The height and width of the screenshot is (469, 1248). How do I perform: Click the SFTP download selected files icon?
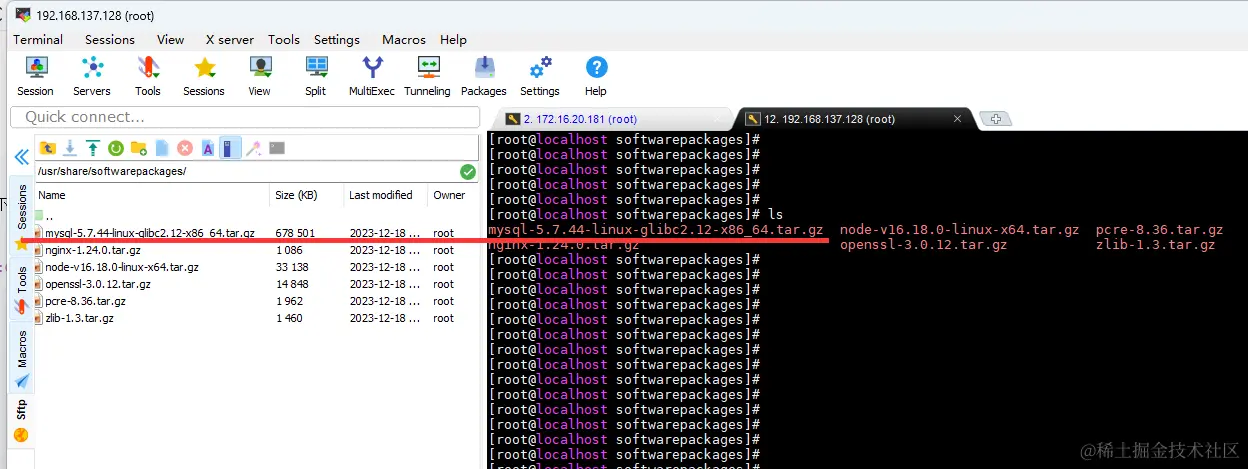click(70, 148)
